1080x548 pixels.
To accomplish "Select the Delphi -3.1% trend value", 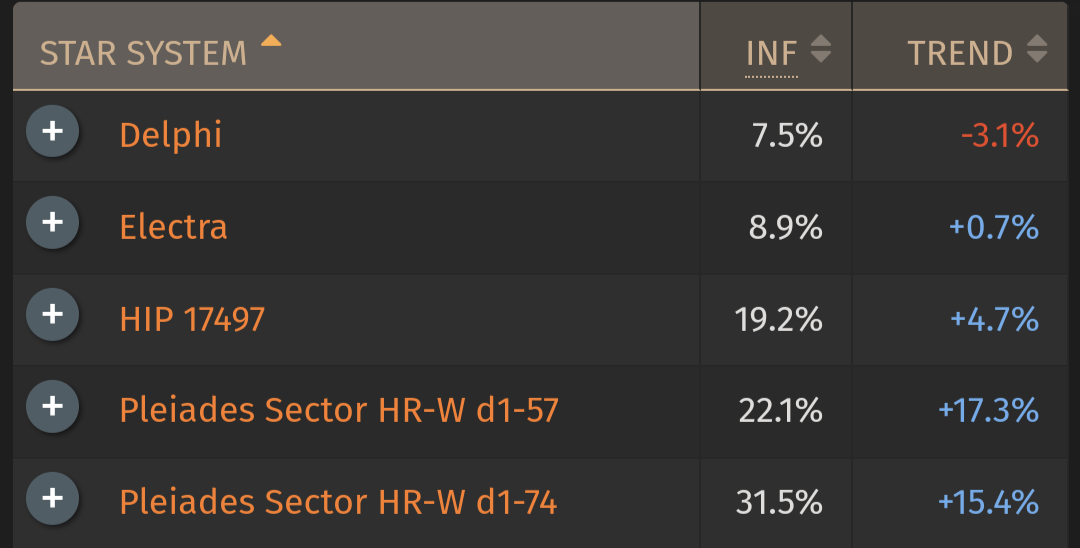I will [1000, 136].
